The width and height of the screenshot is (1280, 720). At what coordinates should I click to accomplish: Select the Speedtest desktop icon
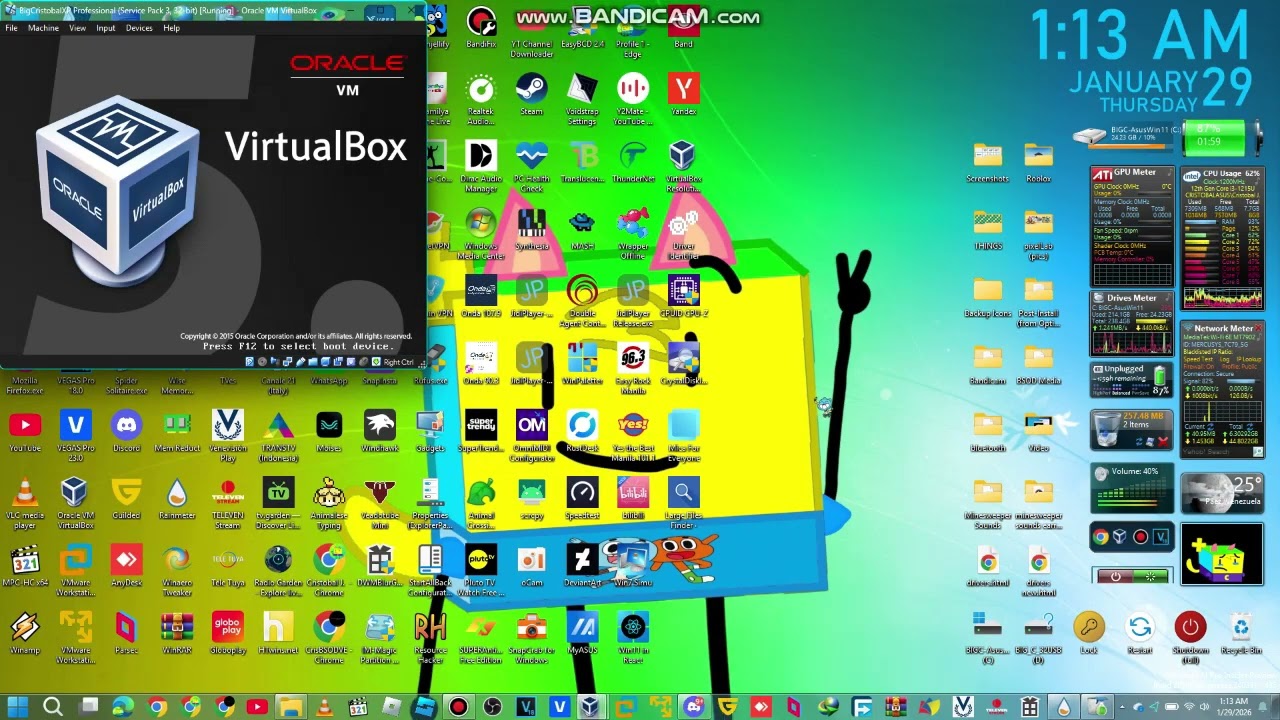click(x=582, y=498)
